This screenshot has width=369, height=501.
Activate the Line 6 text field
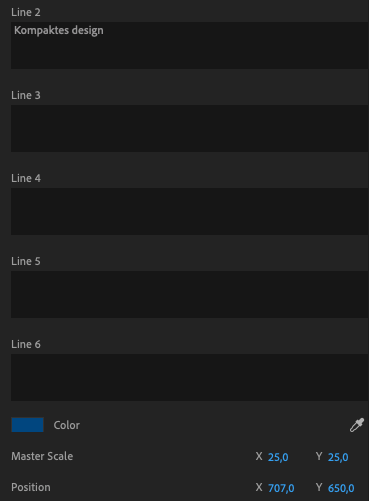190,377
